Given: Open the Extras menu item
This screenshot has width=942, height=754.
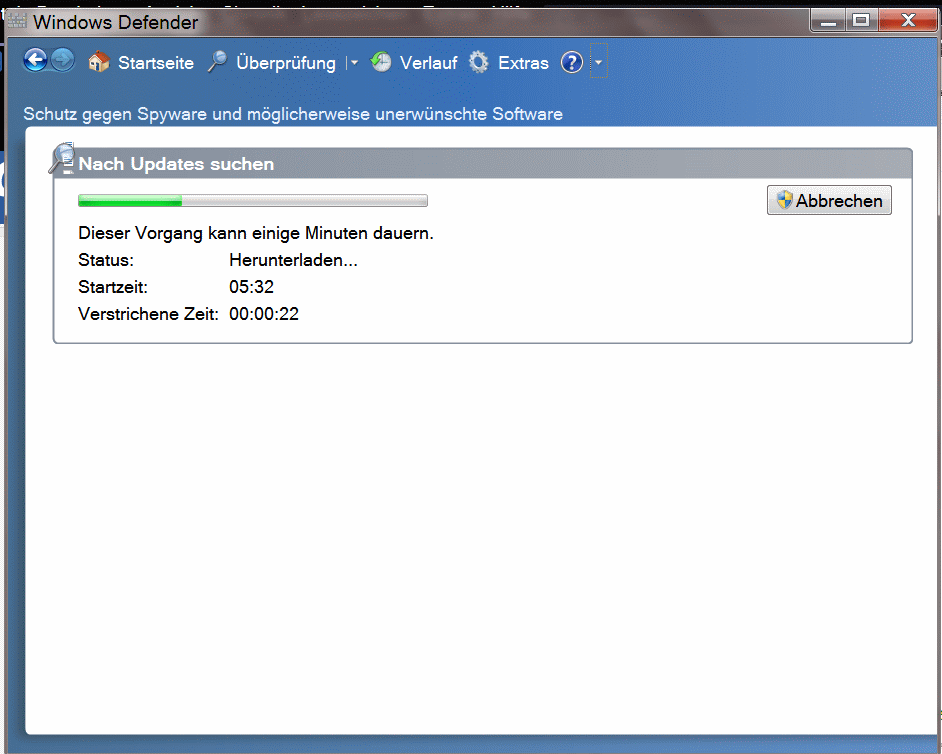Looking at the screenshot, I should point(523,62).
